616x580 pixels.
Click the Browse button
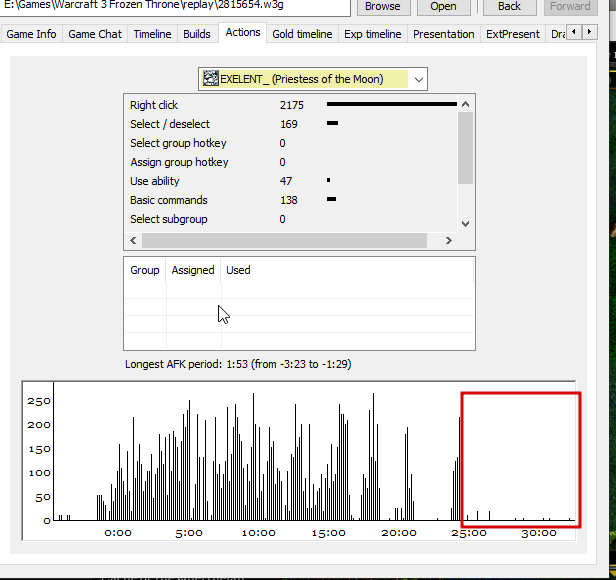[x=383, y=6]
